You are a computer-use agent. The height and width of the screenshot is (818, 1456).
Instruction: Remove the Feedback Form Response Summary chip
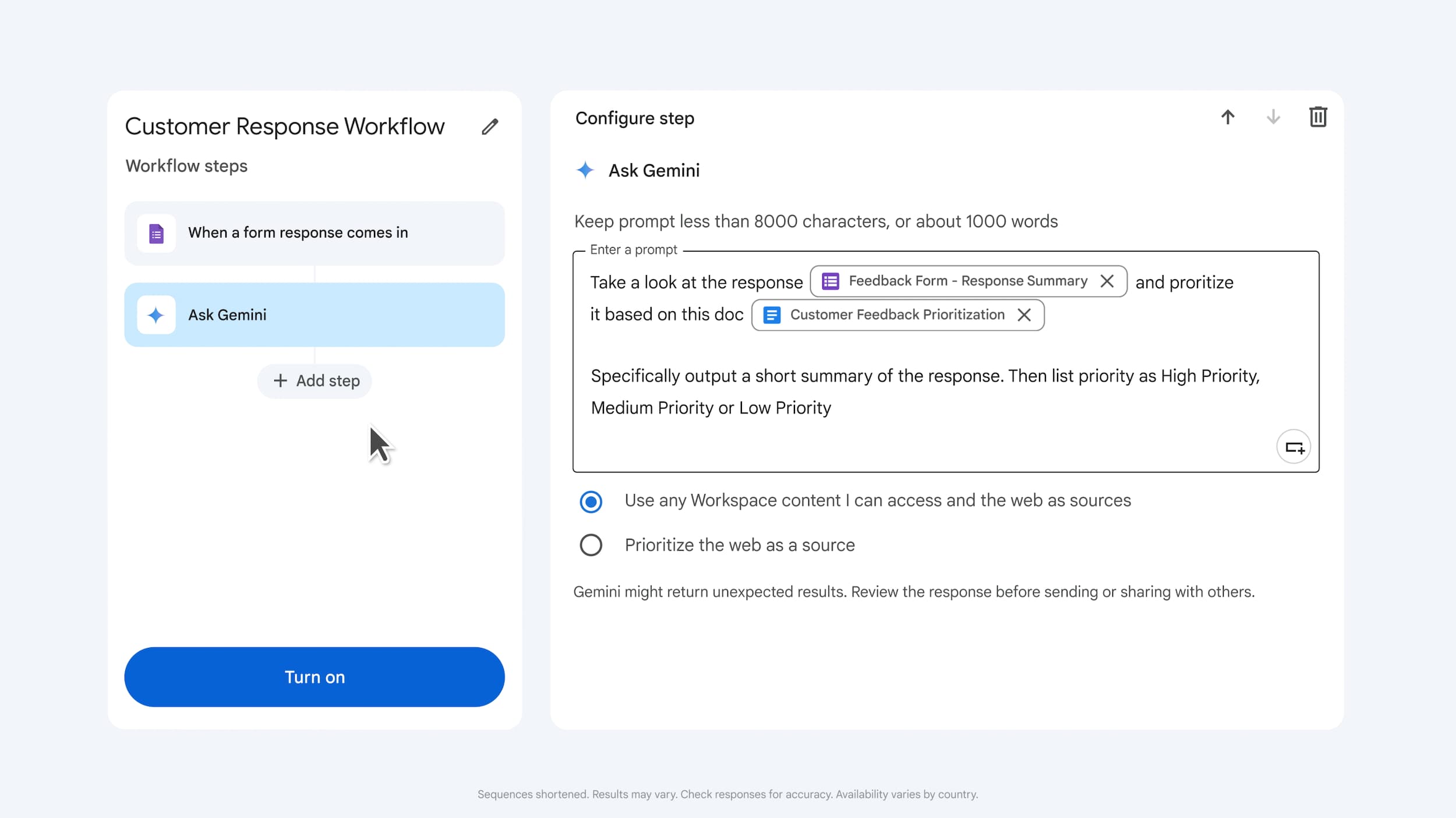click(x=1107, y=281)
